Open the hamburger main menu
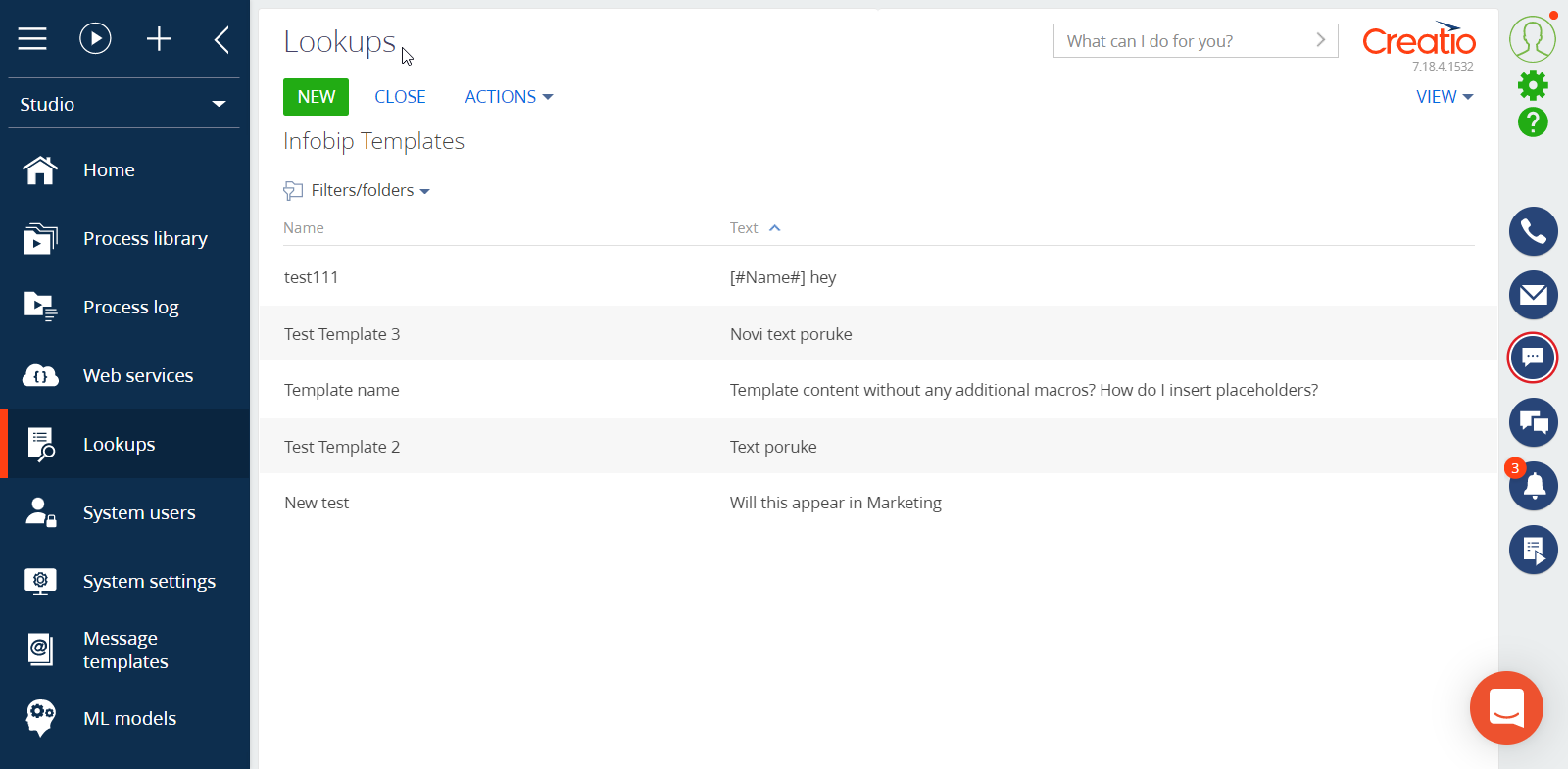 pos(32,39)
